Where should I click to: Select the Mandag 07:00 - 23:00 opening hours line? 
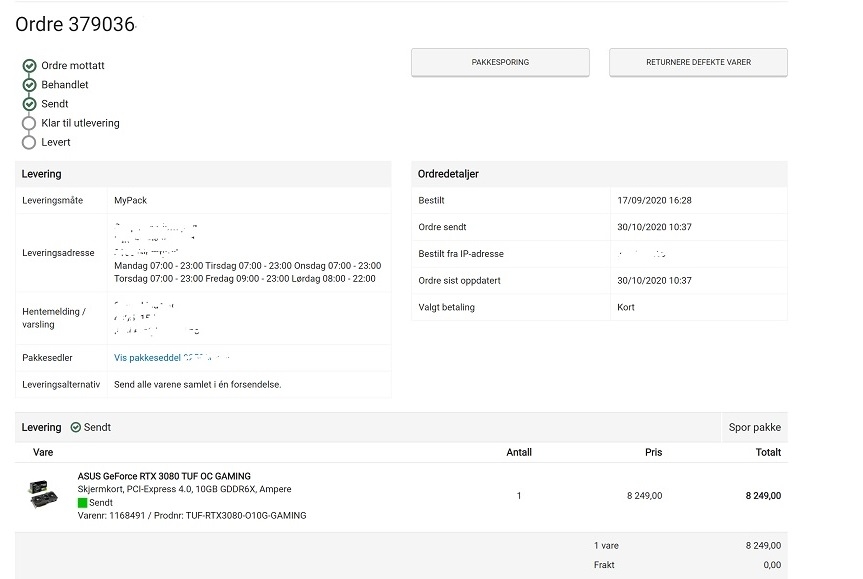click(248, 266)
